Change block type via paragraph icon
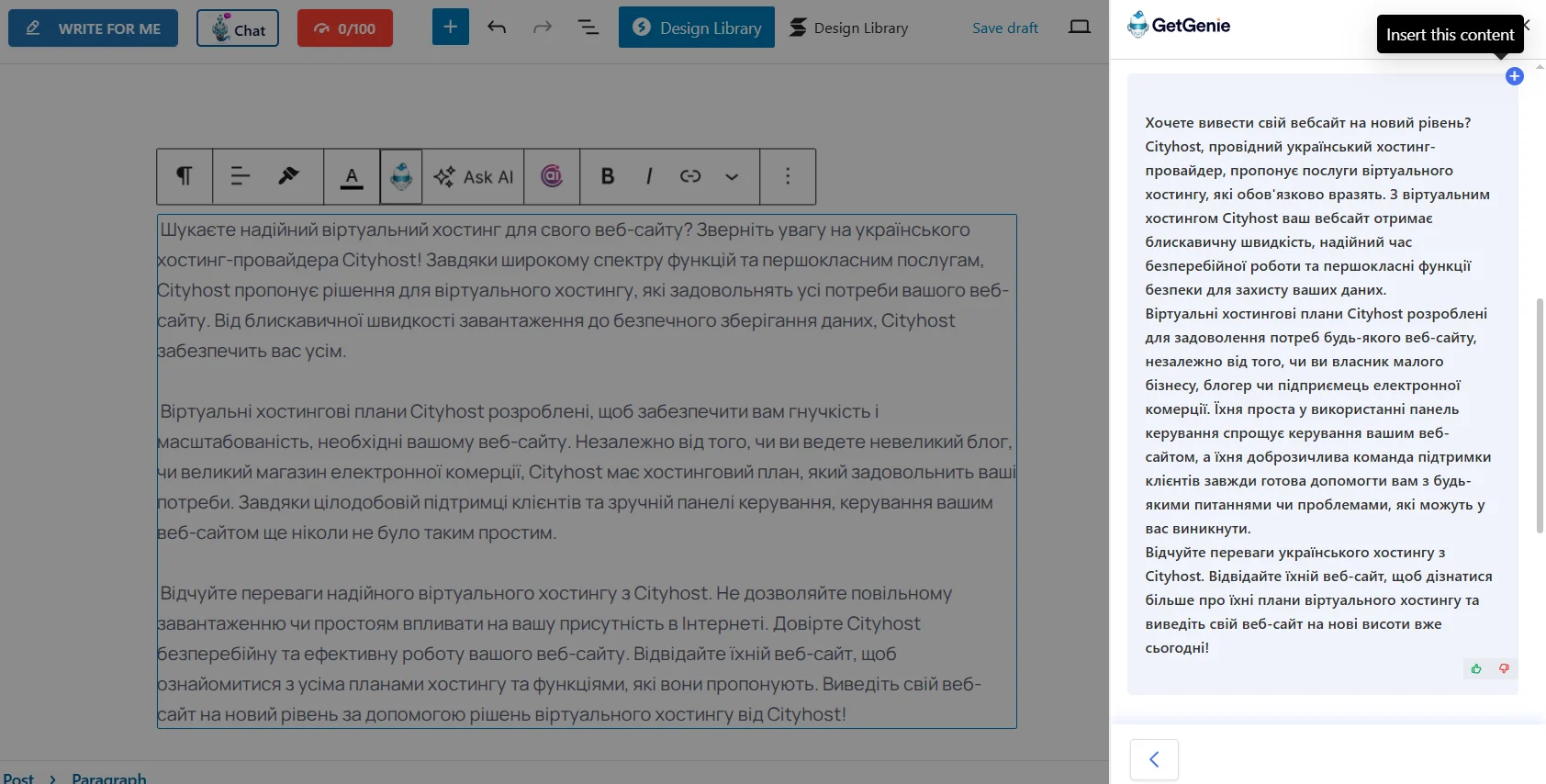Image resolution: width=1546 pixels, height=784 pixels. tap(185, 176)
